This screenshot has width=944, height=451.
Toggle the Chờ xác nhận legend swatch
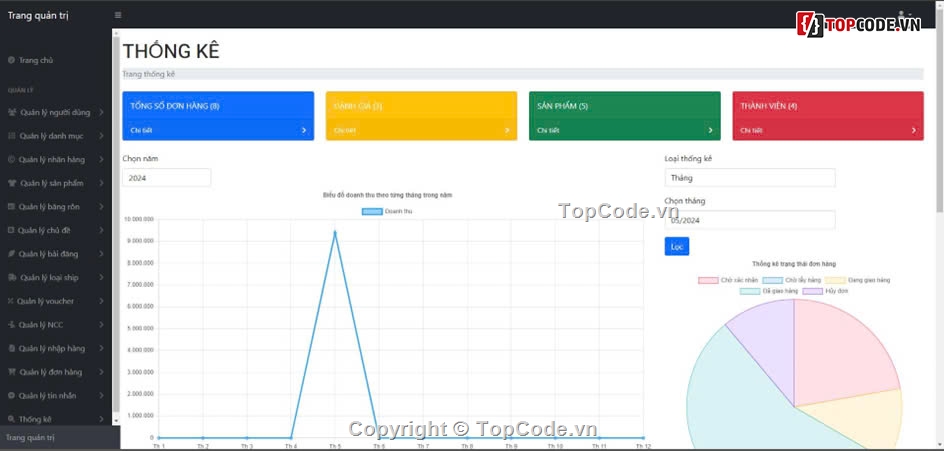pos(708,280)
